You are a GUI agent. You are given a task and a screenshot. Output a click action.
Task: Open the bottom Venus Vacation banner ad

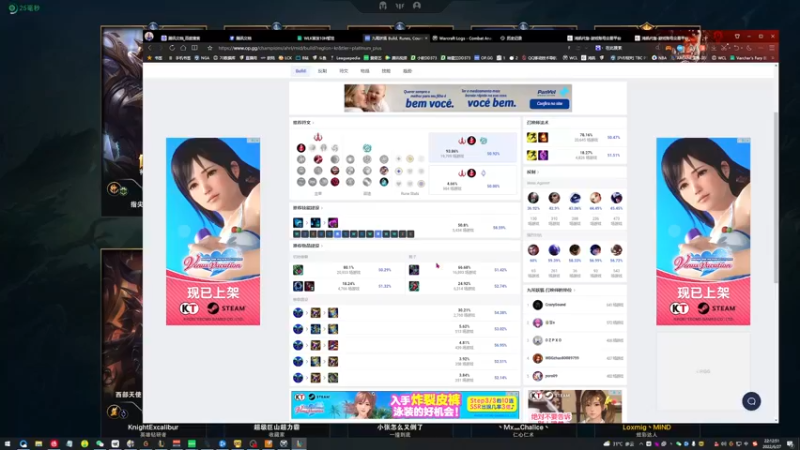pyautogui.click(x=405, y=405)
